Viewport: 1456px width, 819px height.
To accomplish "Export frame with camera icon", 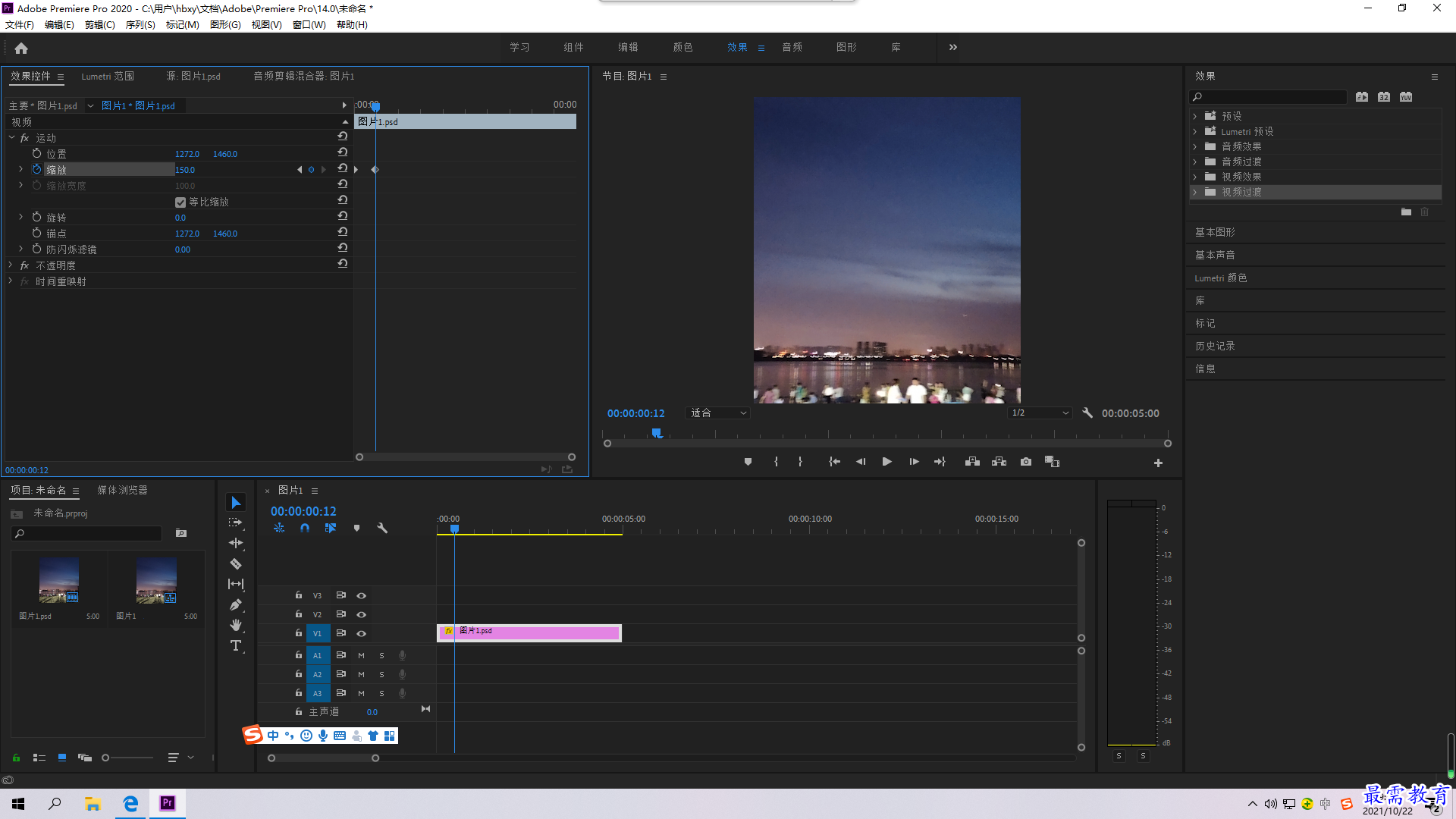I will pos(1025,462).
